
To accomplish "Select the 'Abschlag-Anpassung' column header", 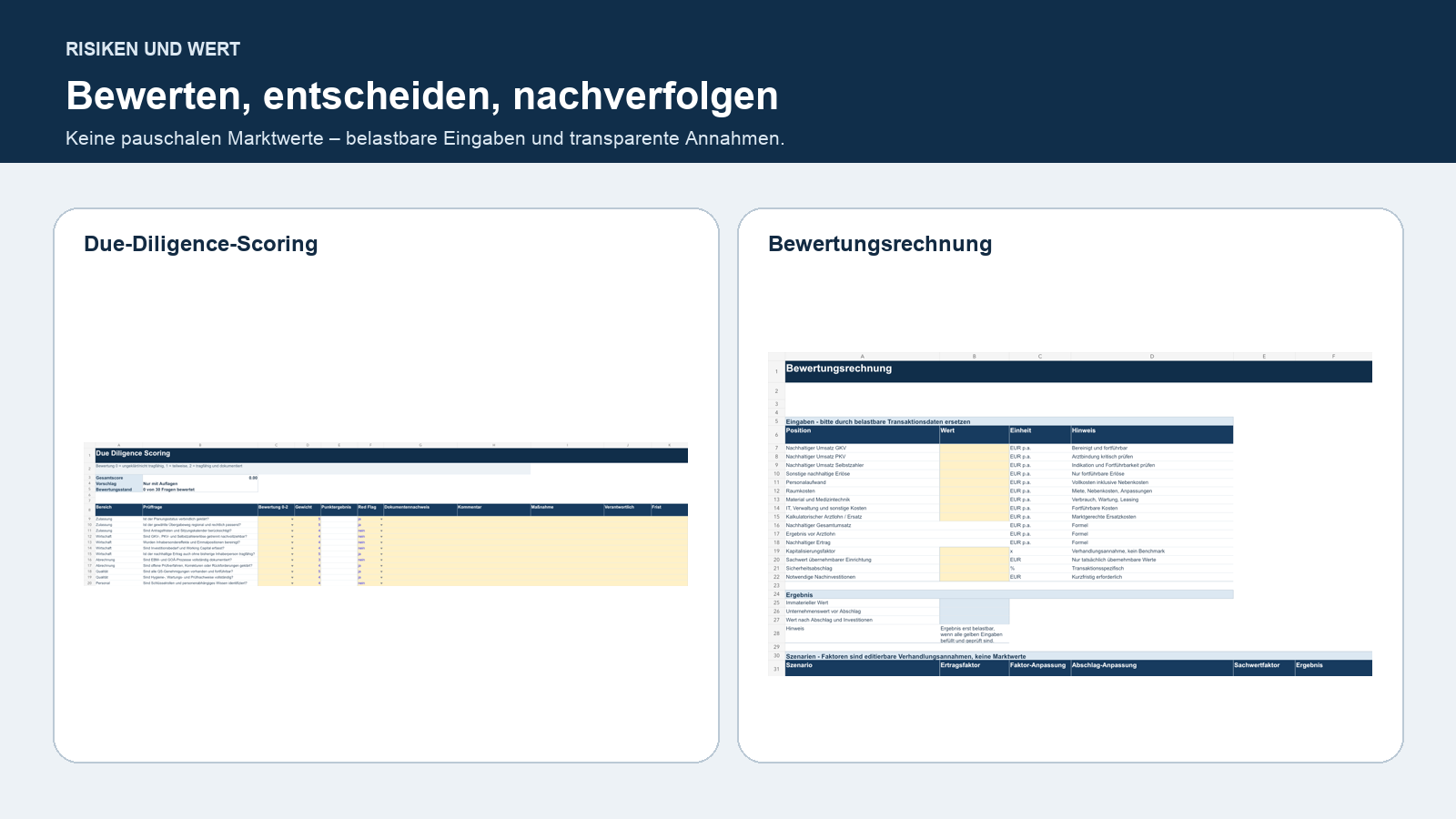I will click(1151, 668).
